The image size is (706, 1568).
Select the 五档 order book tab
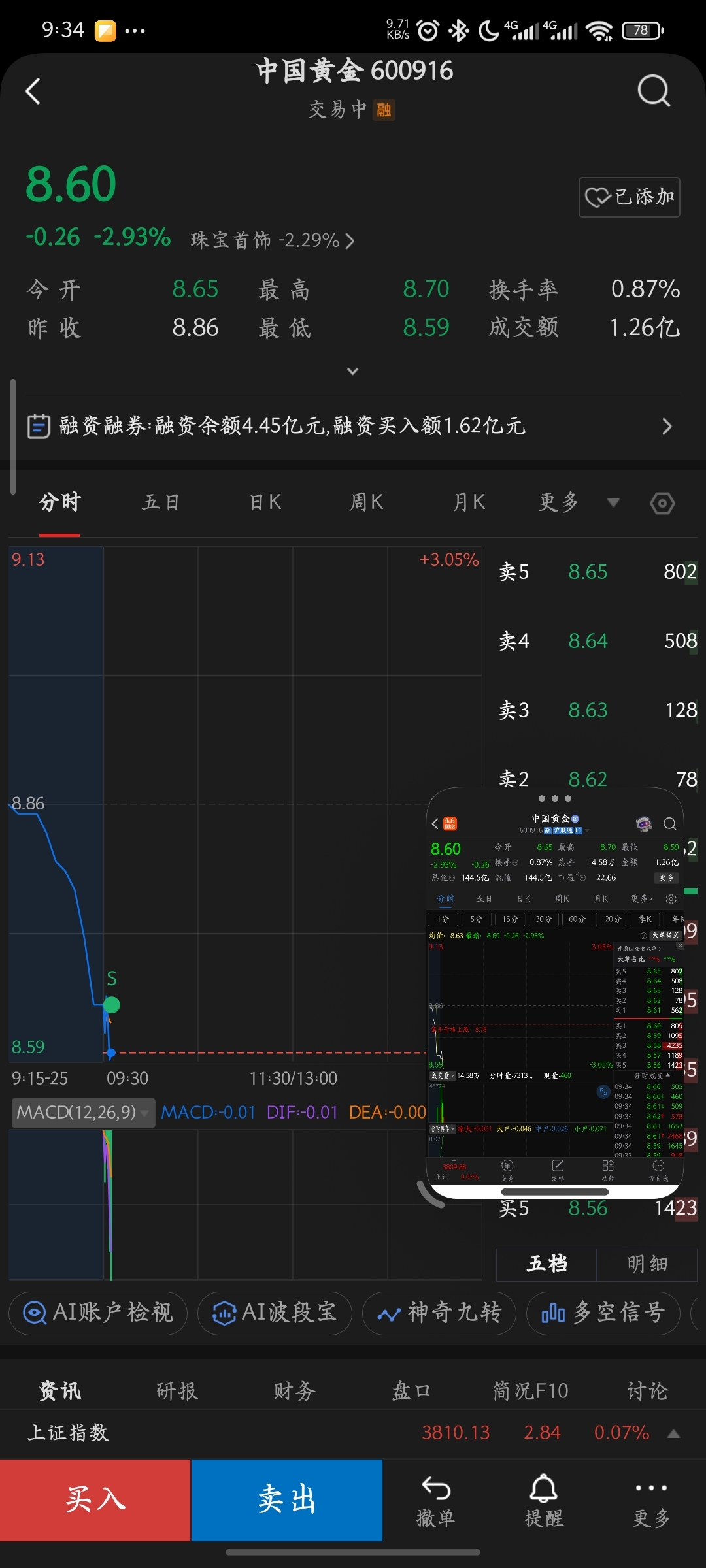click(x=546, y=1264)
